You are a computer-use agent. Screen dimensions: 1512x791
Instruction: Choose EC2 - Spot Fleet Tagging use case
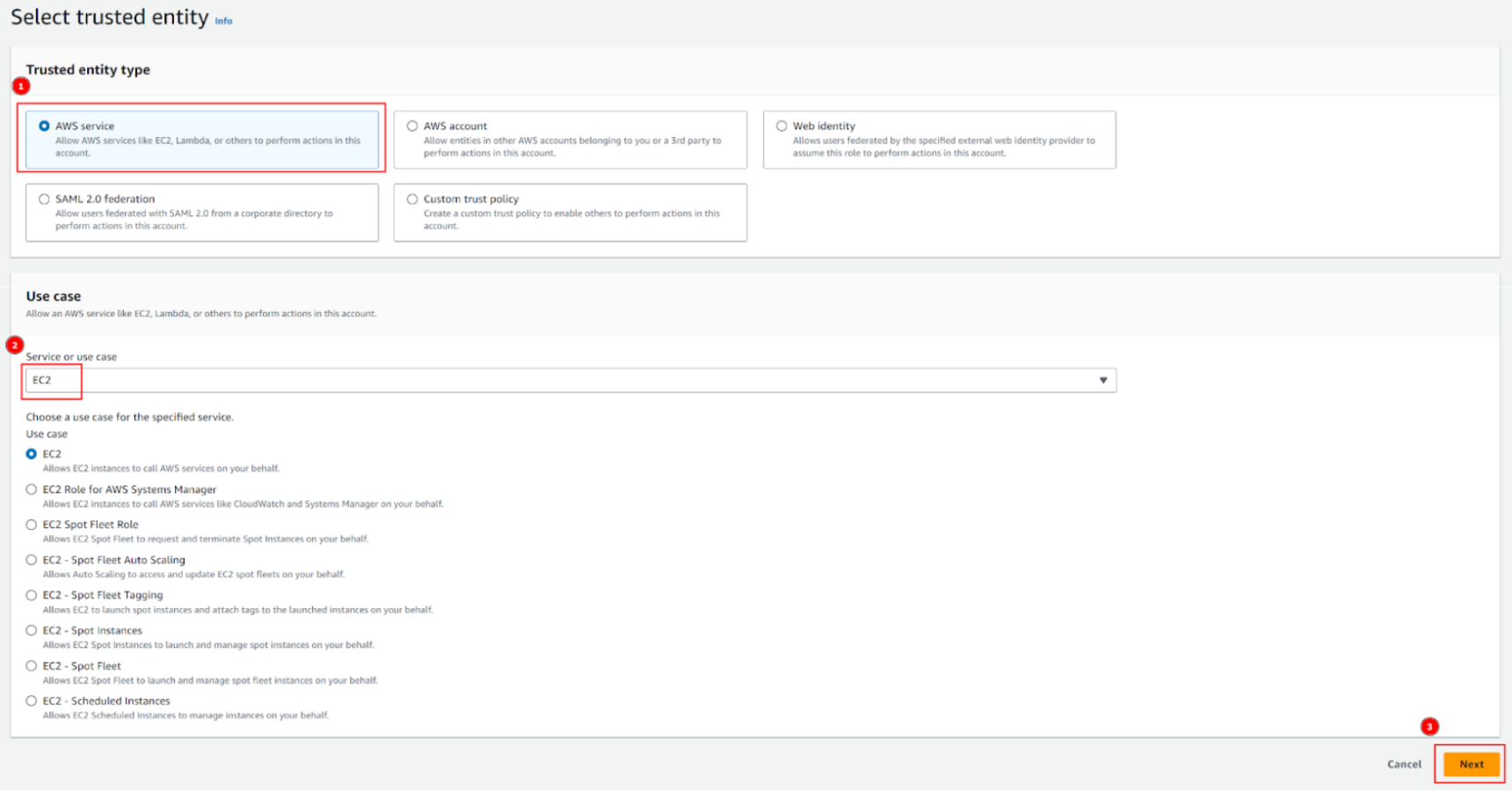tap(32, 595)
